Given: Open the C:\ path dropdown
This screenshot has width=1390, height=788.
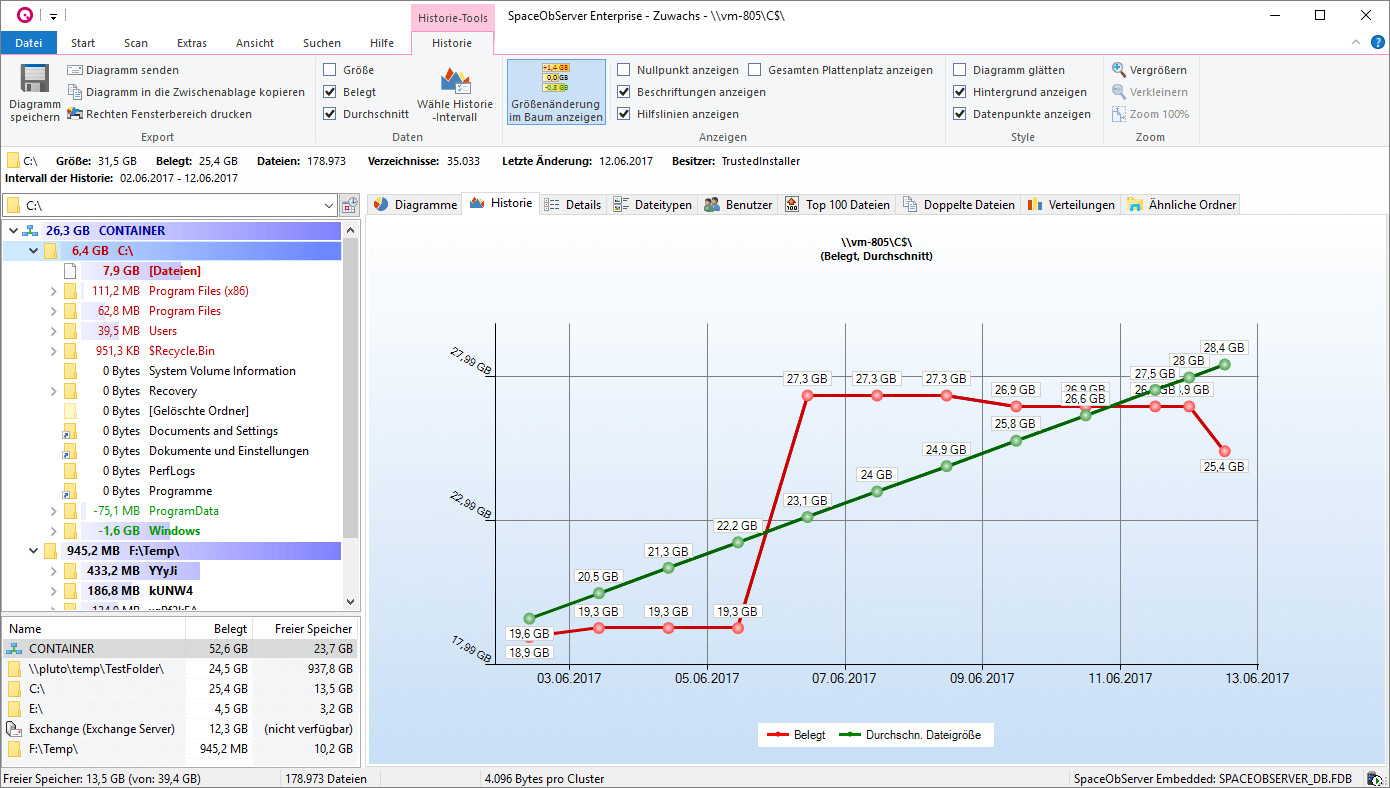Looking at the screenshot, I should (329, 206).
